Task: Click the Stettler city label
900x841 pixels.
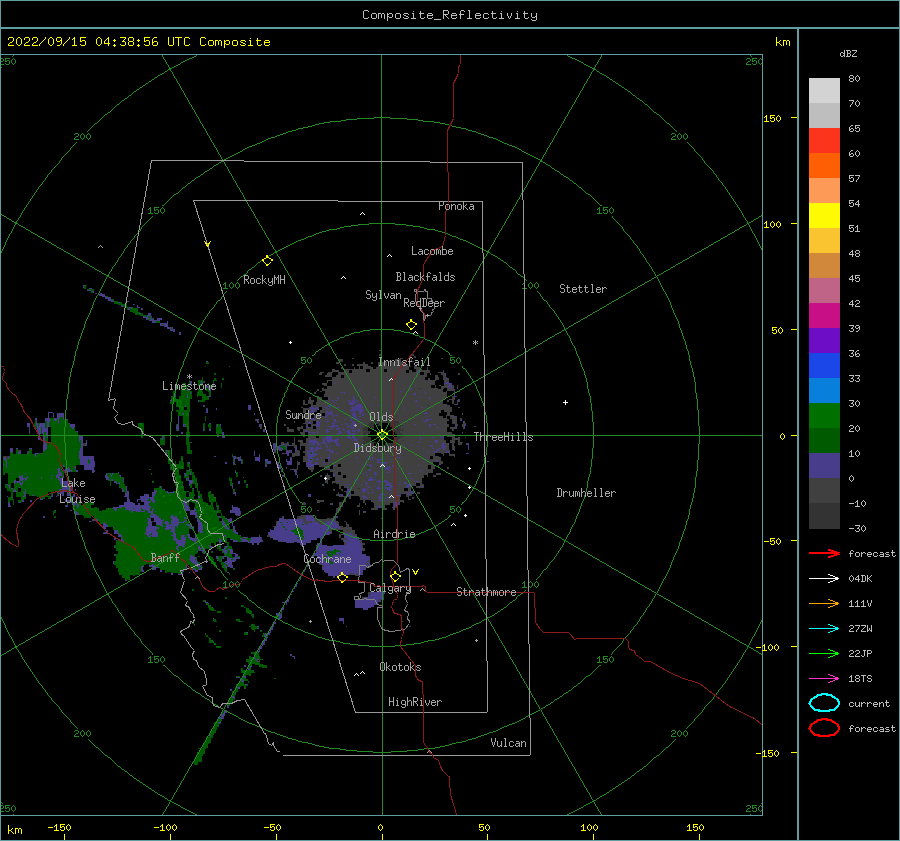Action: tap(583, 289)
